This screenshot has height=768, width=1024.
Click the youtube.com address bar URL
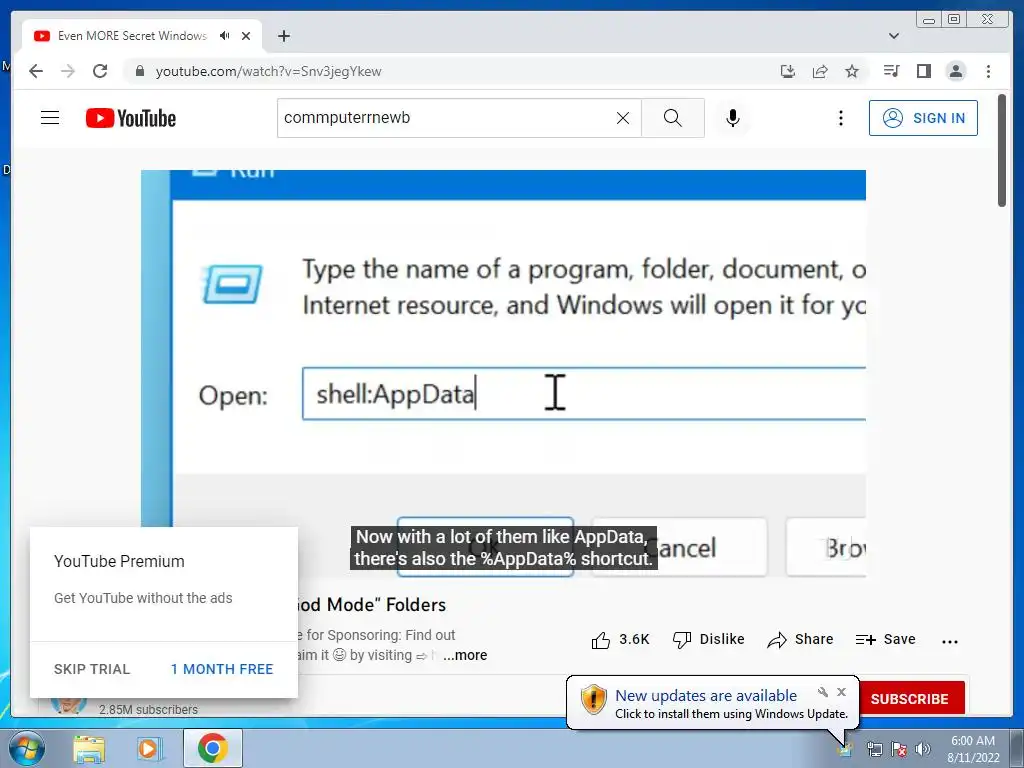[268, 71]
